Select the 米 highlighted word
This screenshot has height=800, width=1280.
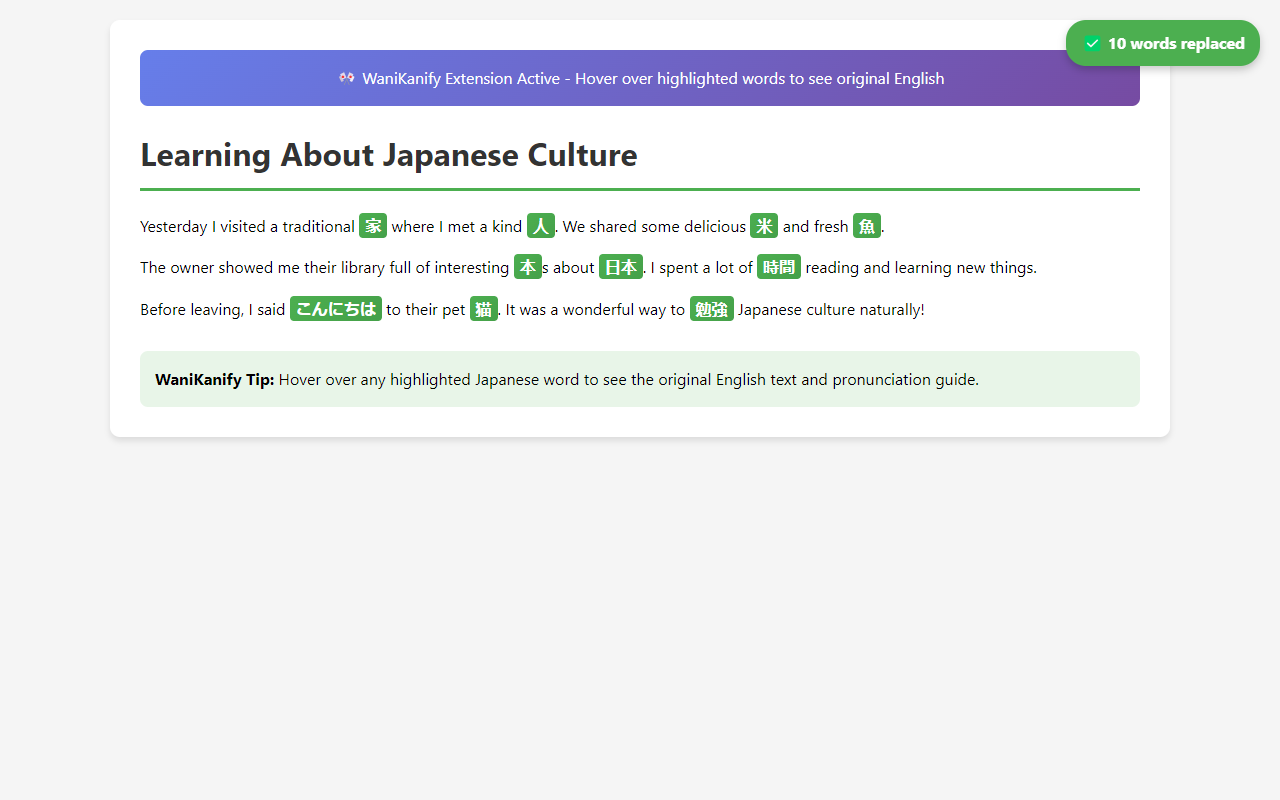[x=764, y=226]
